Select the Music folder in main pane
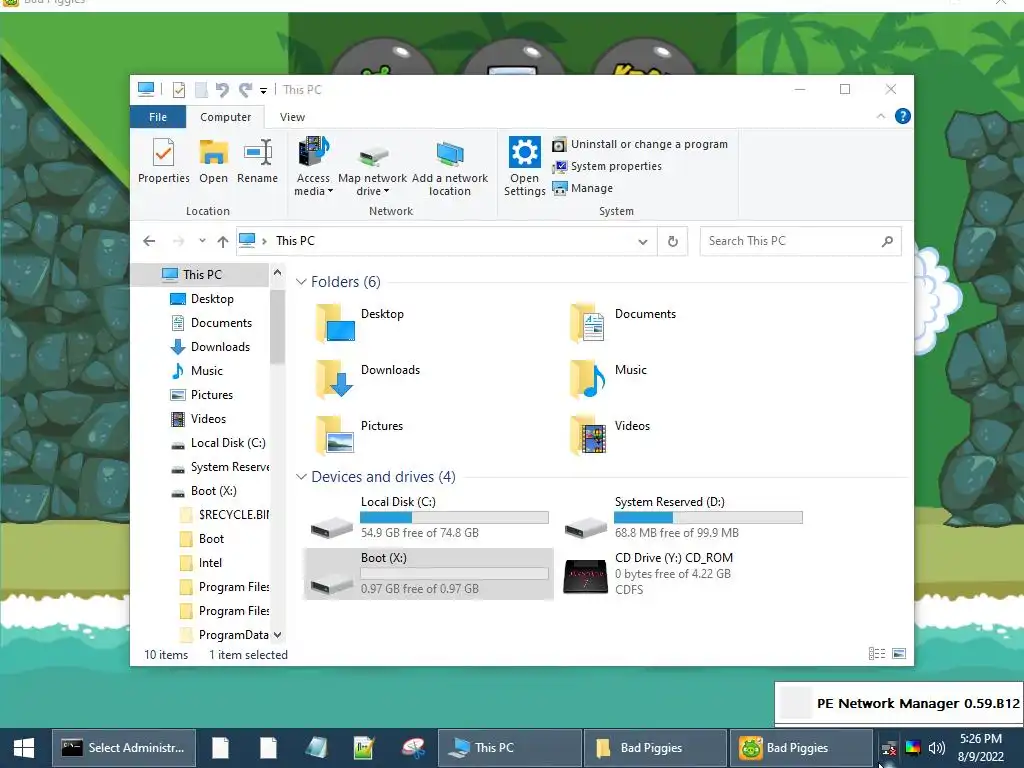This screenshot has height=768, width=1024. point(609,377)
